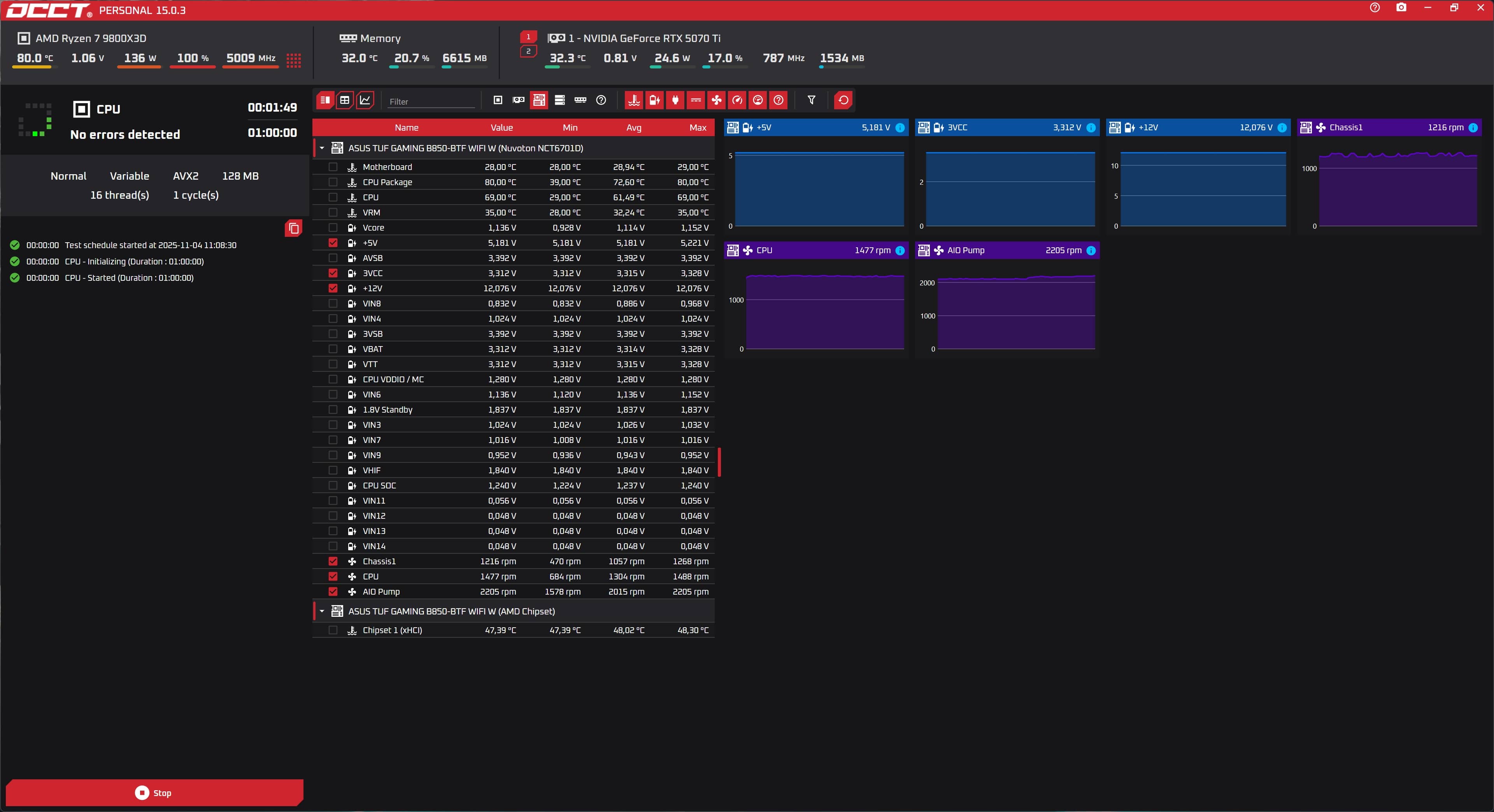This screenshot has height=812, width=1494.
Task: Copy the test log to clipboard
Action: [x=293, y=228]
